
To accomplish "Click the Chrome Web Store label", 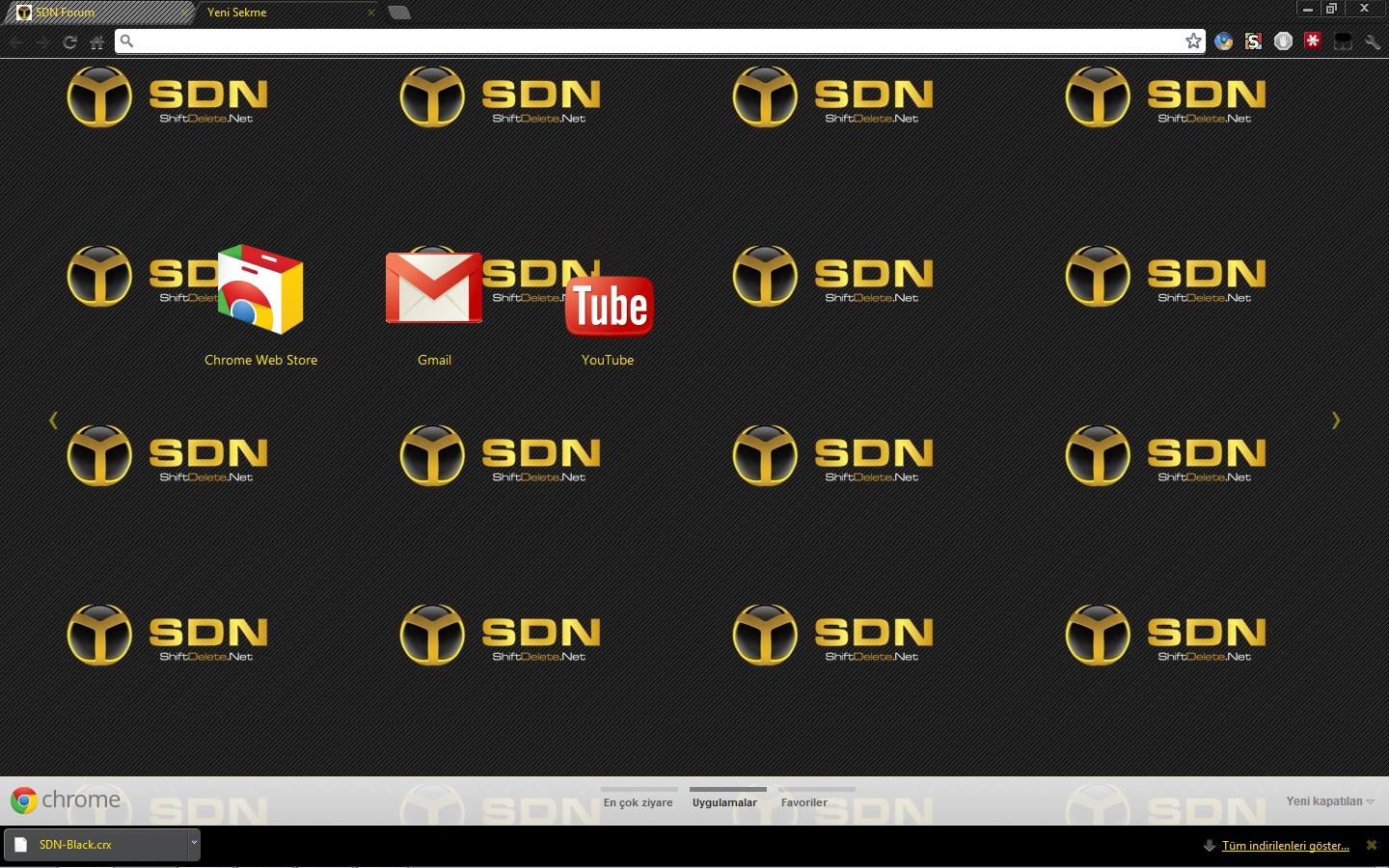I will (260, 360).
